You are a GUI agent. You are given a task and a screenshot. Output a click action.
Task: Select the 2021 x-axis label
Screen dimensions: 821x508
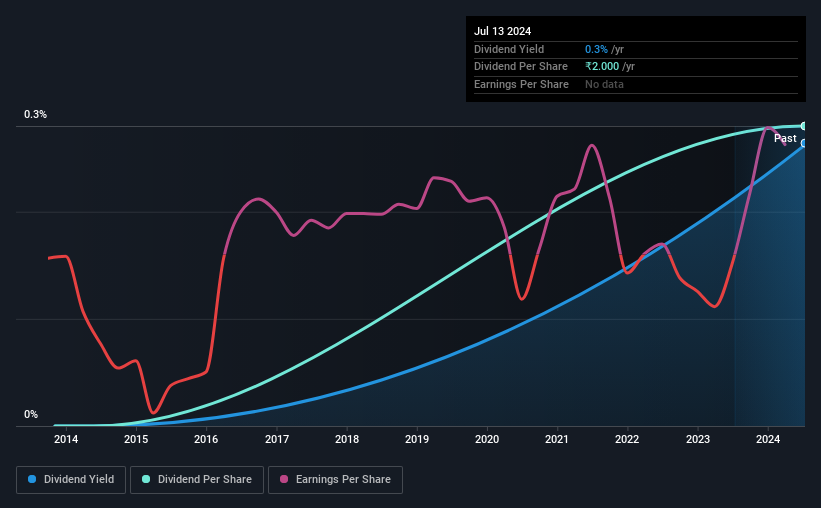point(557,439)
